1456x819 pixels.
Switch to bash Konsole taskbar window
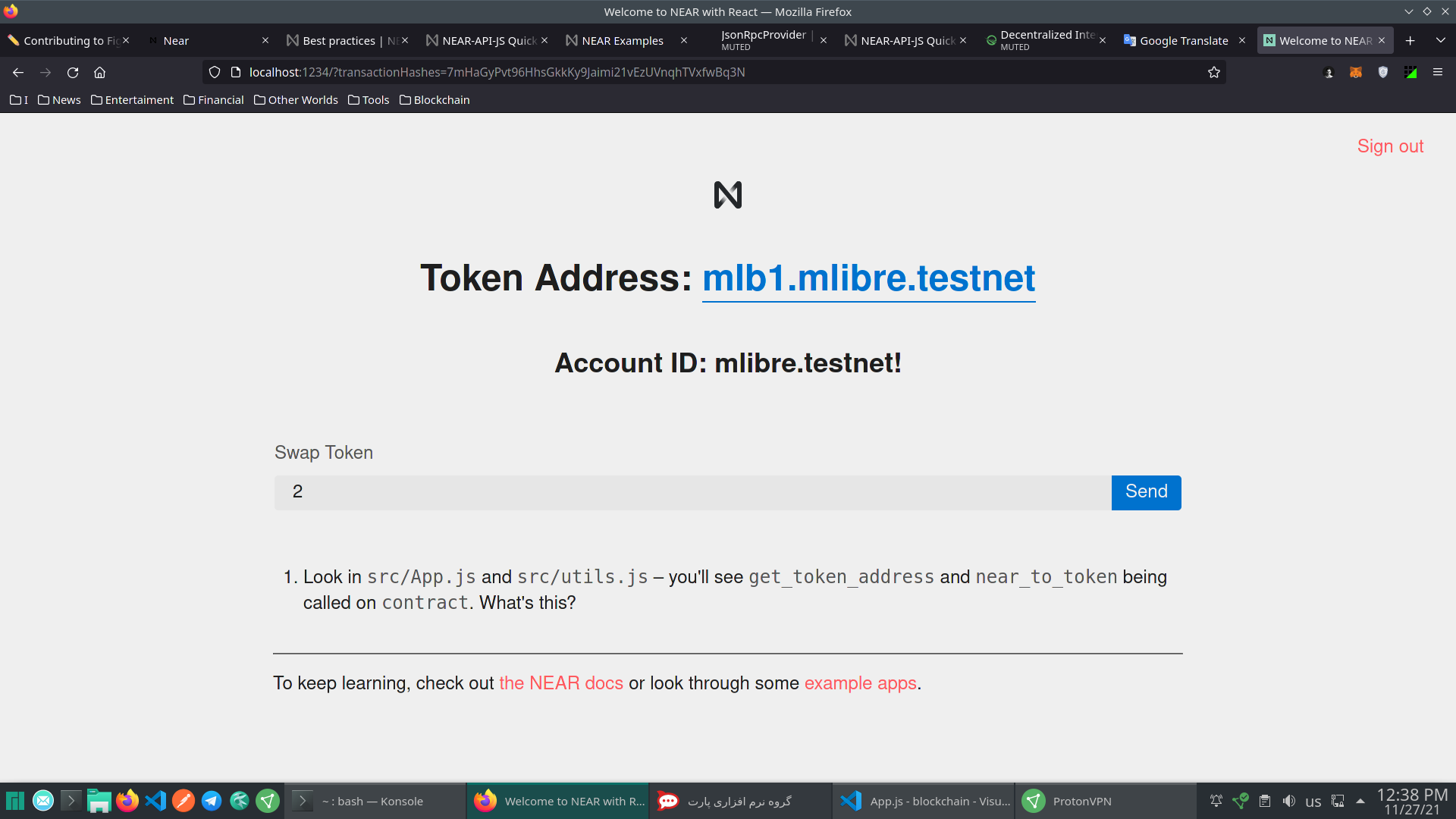375,801
